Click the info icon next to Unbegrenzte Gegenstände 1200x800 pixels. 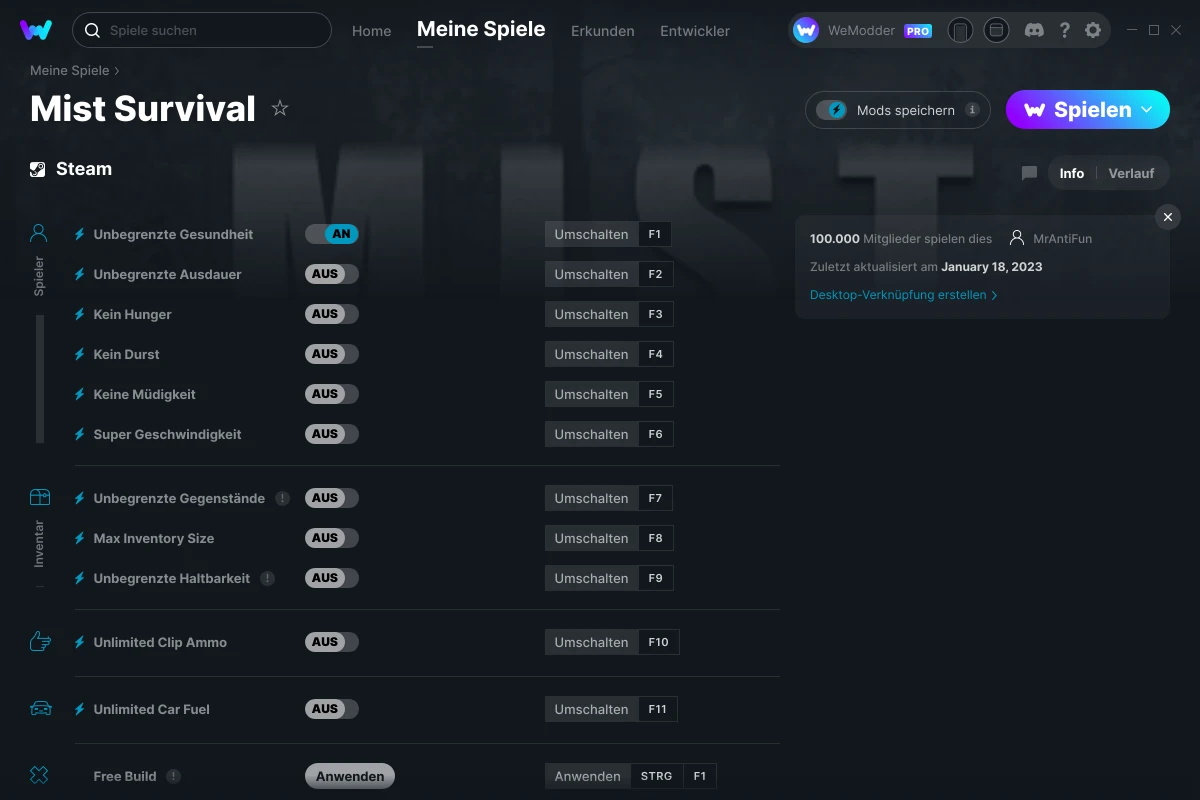pyautogui.click(x=283, y=498)
